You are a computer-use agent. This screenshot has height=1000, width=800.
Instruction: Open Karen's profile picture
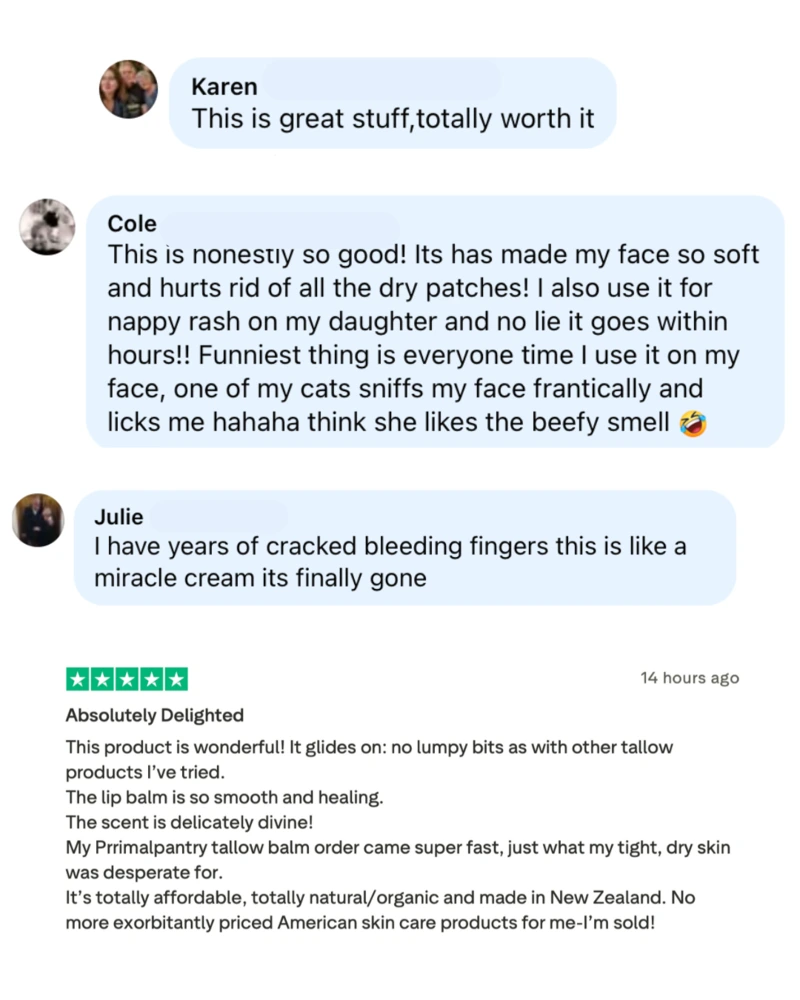[128, 89]
